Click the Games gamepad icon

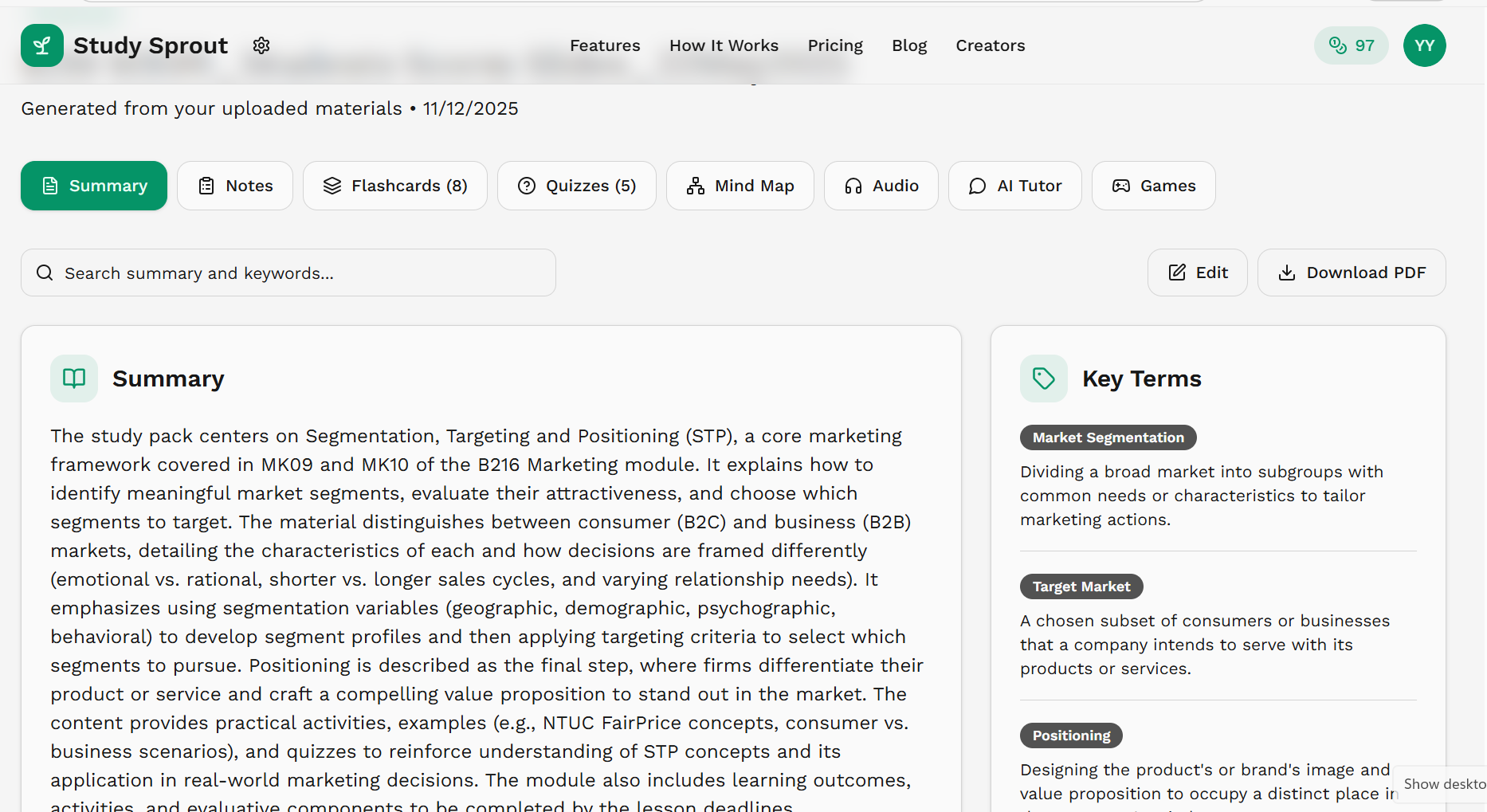(x=1120, y=186)
